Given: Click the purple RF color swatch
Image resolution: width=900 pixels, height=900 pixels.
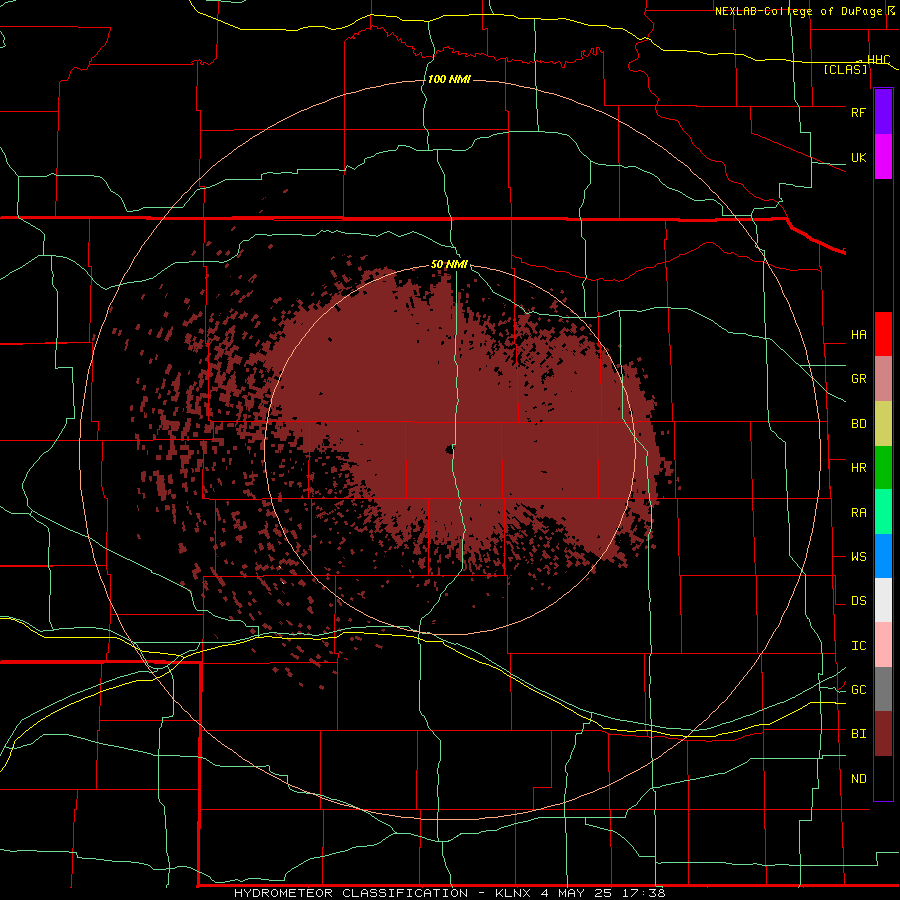Looking at the screenshot, I should point(883,112).
